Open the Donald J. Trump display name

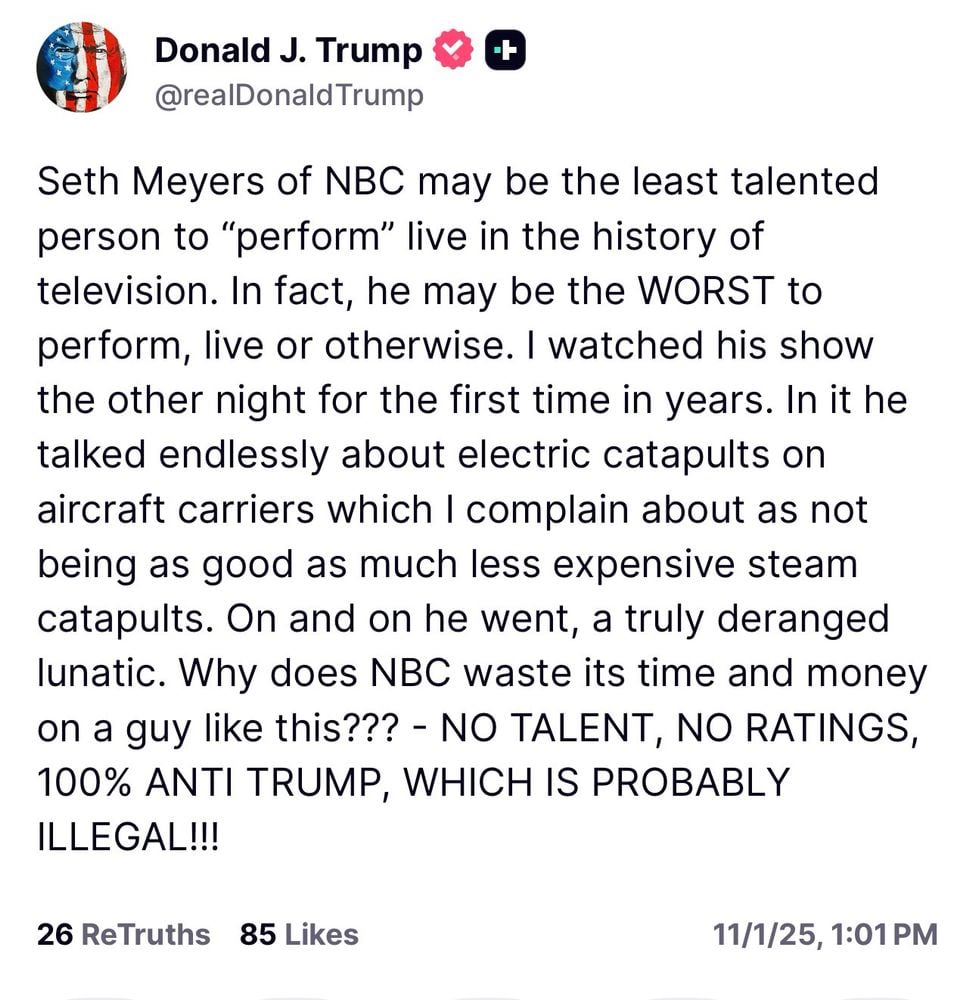pyautogui.click(x=288, y=50)
